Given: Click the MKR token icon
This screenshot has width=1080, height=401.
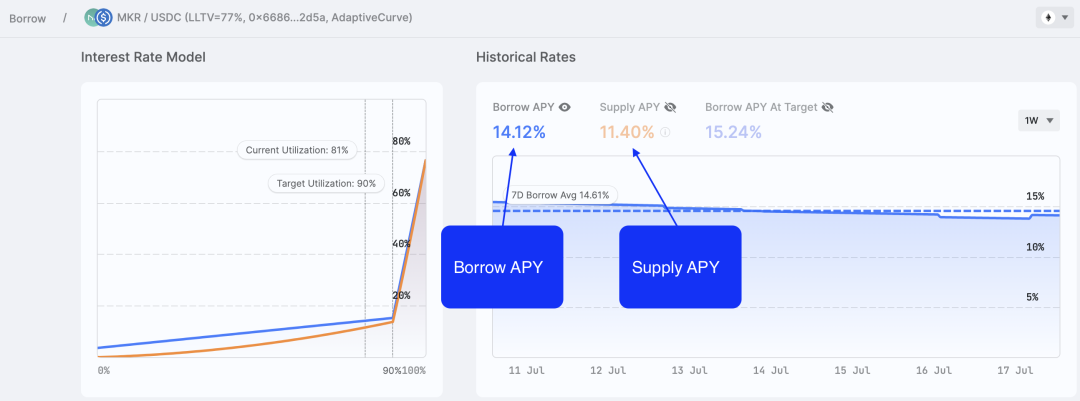Looking at the screenshot, I should click(92, 18).
